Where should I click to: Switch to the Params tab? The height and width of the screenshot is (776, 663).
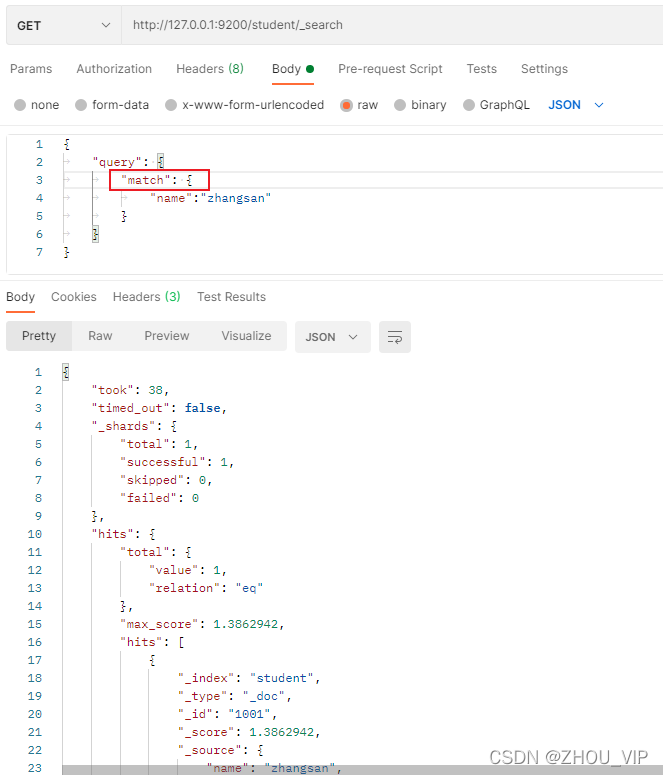tap(31, 69)
